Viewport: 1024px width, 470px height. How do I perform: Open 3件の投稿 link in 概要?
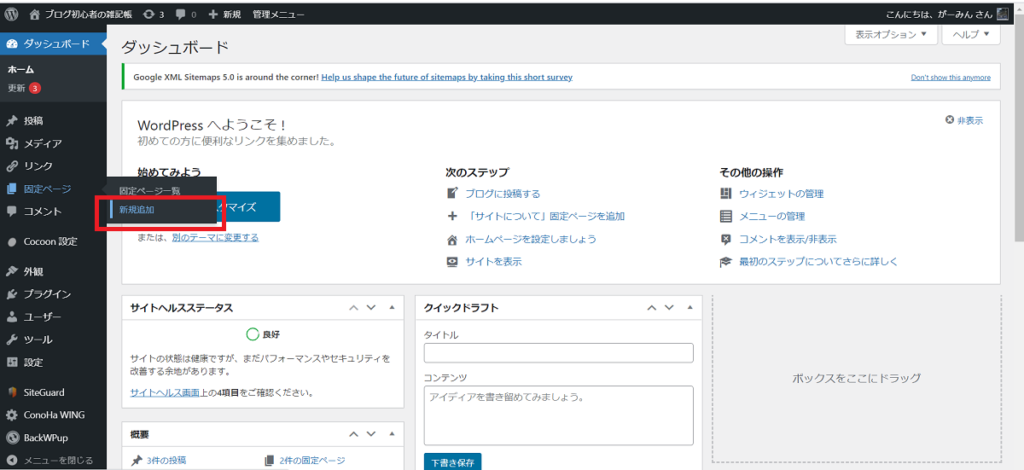point(166,461)
